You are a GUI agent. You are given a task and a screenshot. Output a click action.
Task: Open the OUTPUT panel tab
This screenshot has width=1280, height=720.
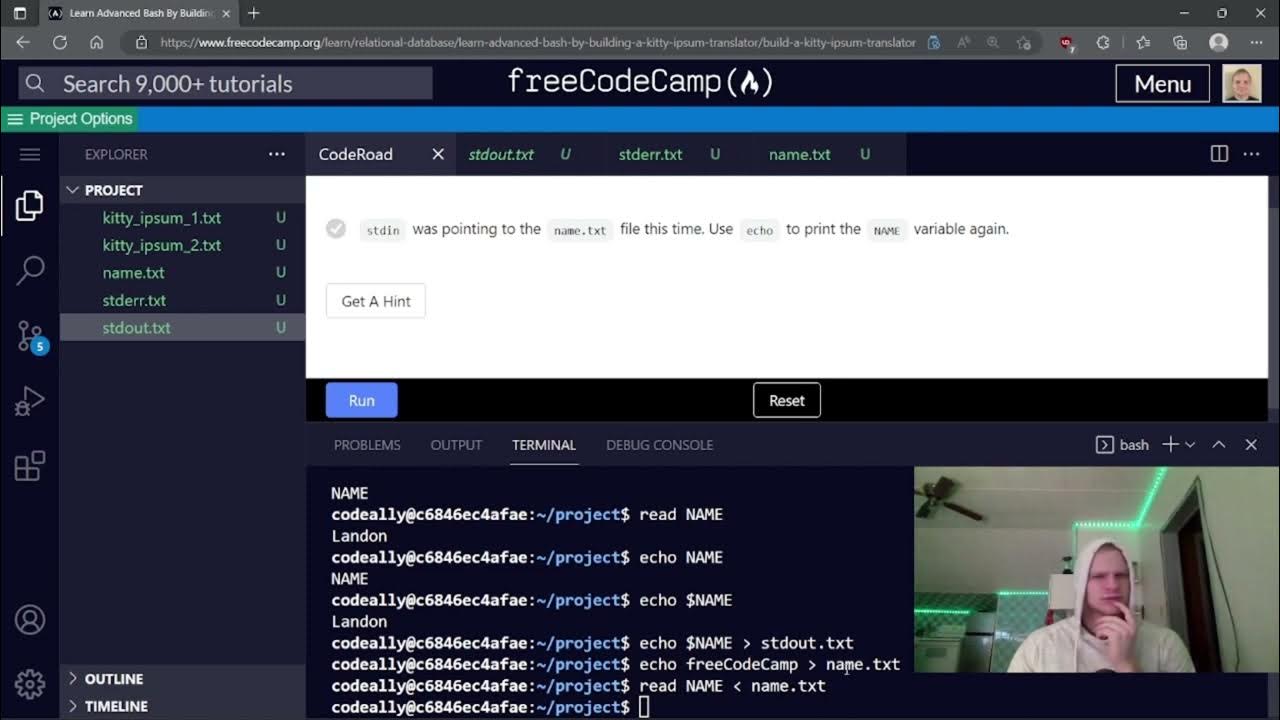(456, 445)
